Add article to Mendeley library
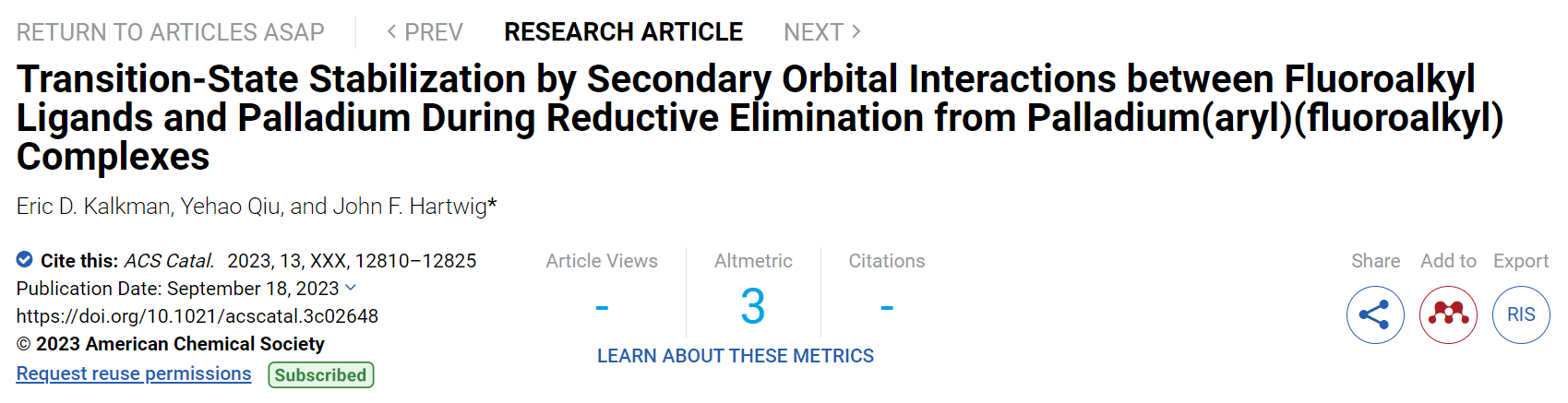Image resolution: width=1568 pixels, height=403 pixels. (x=1448, y=314)
